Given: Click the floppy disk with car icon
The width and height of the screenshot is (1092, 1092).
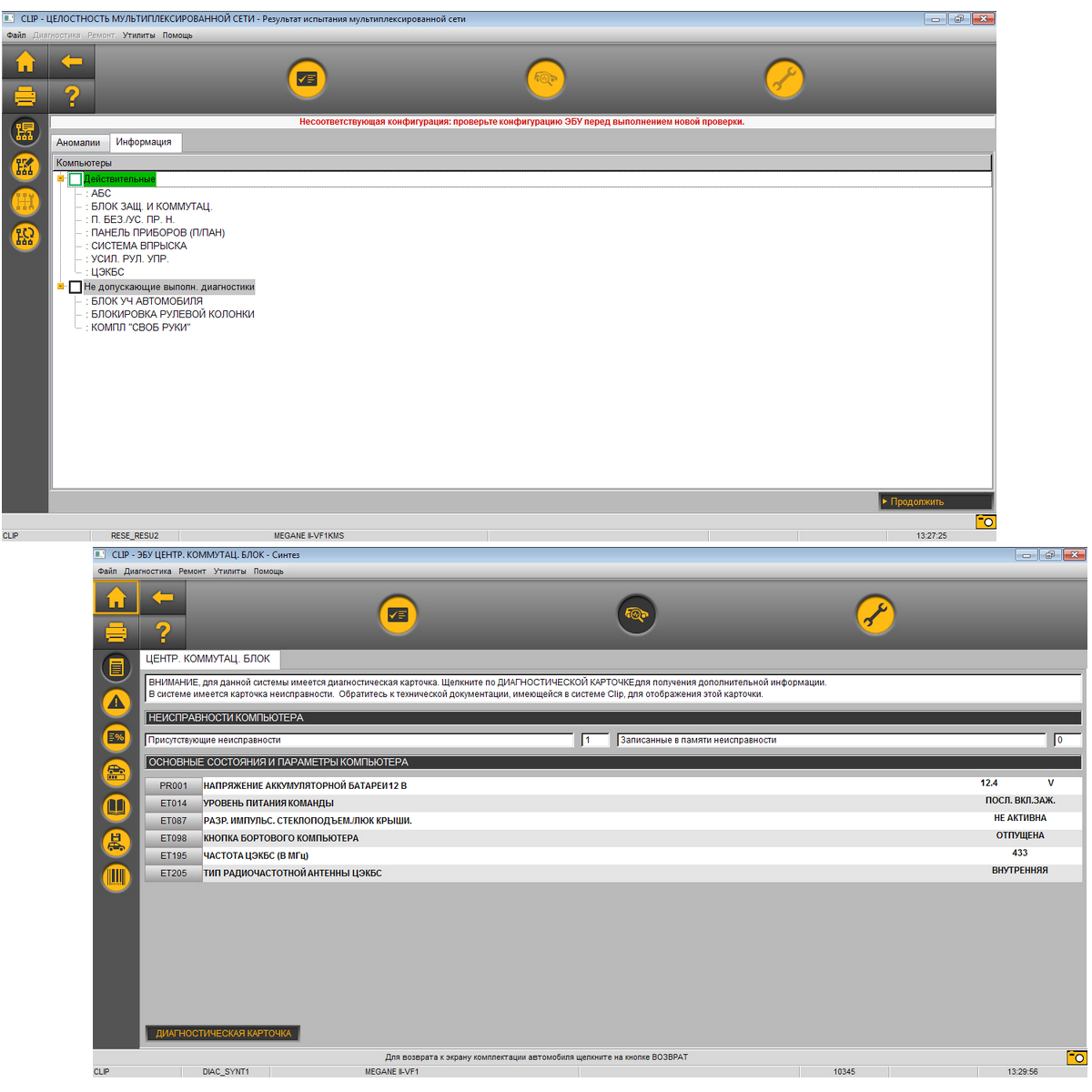Looking at the screenshot, I should pos(116,842).
